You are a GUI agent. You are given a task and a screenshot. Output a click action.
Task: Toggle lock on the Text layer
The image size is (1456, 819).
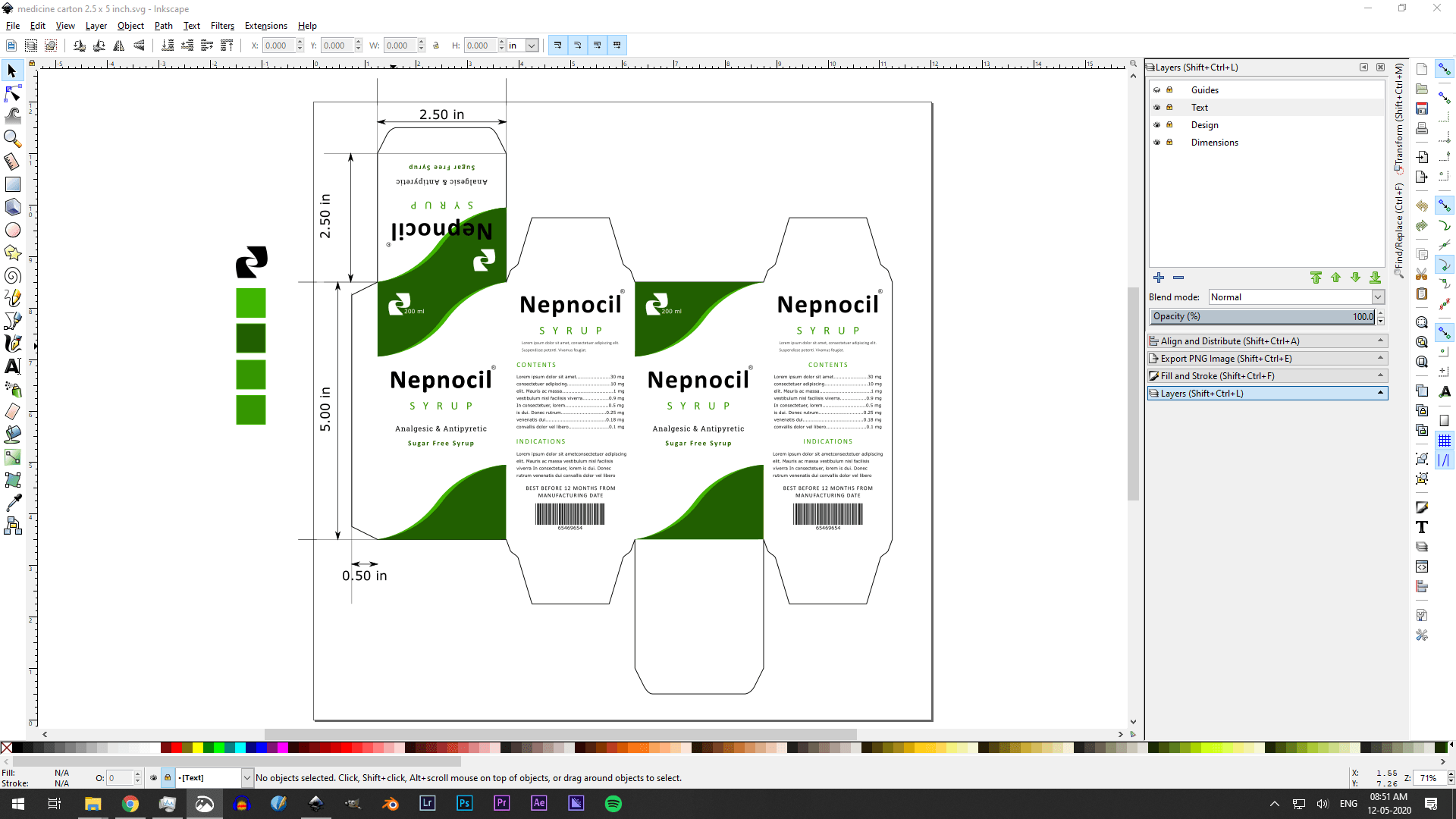click(x=1169, y=108)
